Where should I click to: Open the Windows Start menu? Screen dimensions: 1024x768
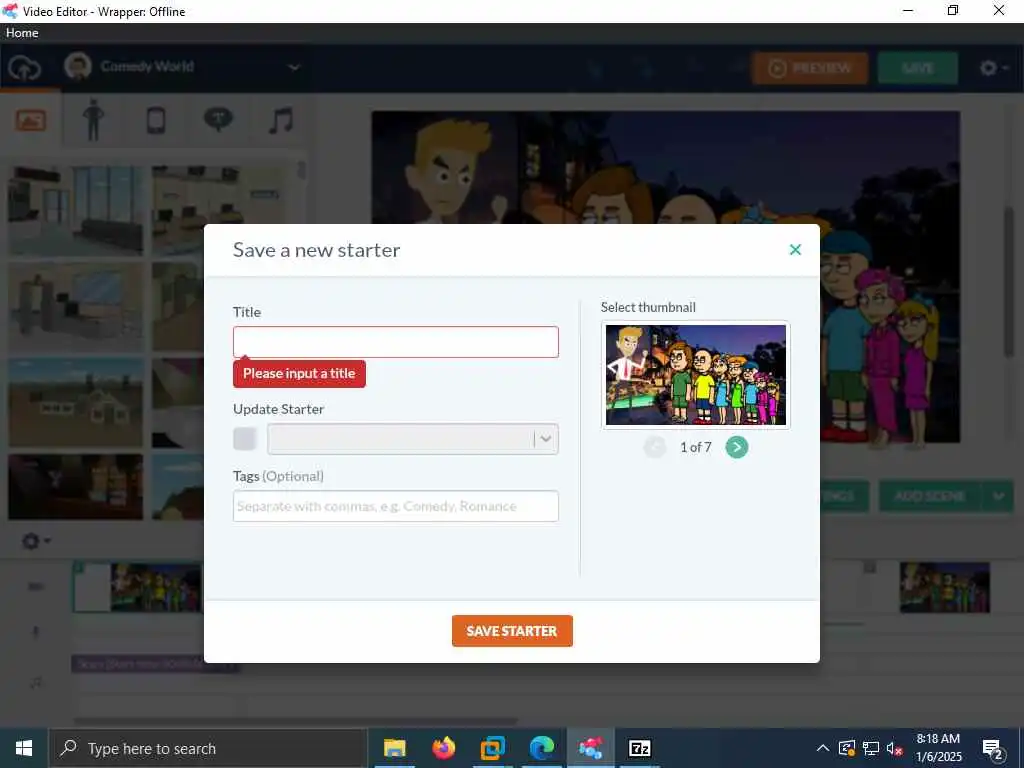coord(24,748)
